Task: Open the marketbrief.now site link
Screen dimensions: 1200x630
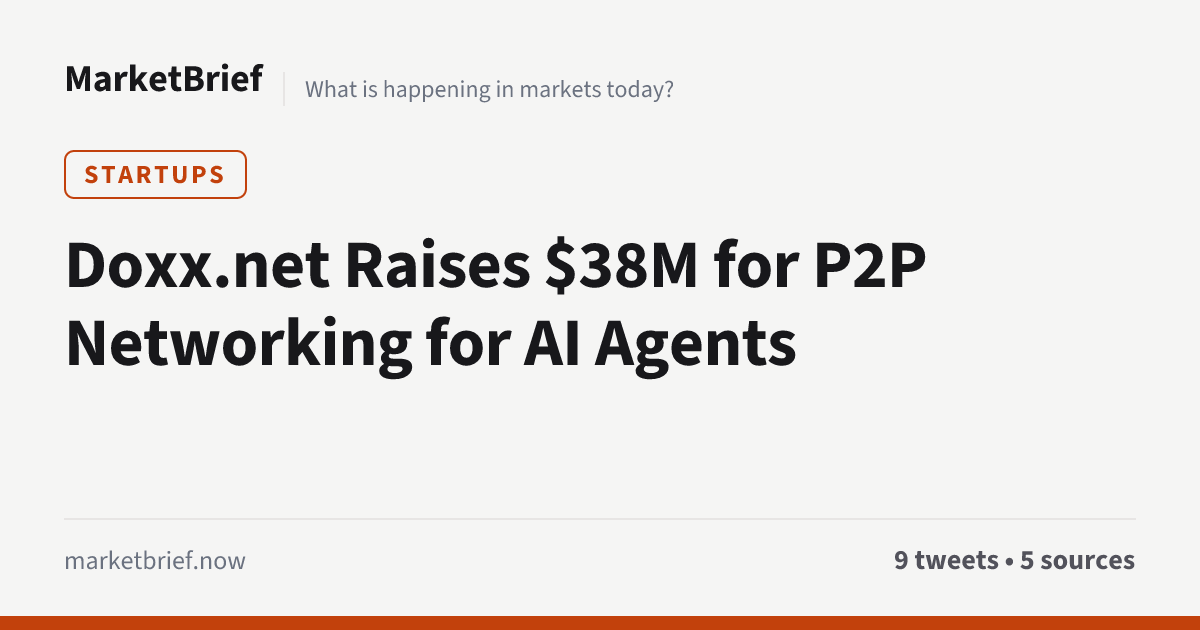Action: tap(155, 561)
